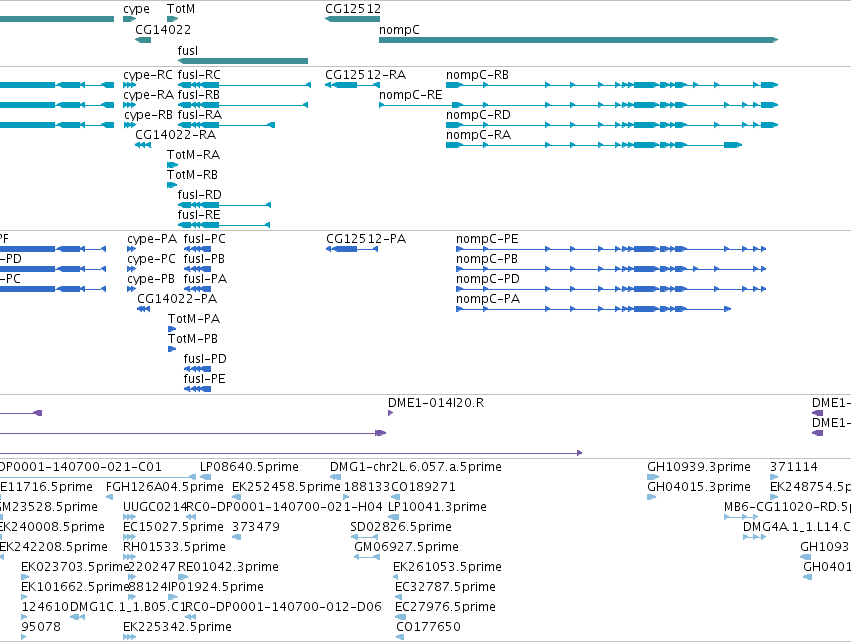This screenshot has height=642, width=851.
Task: Select the cype-RB transcript label
Action: (149, 115)
